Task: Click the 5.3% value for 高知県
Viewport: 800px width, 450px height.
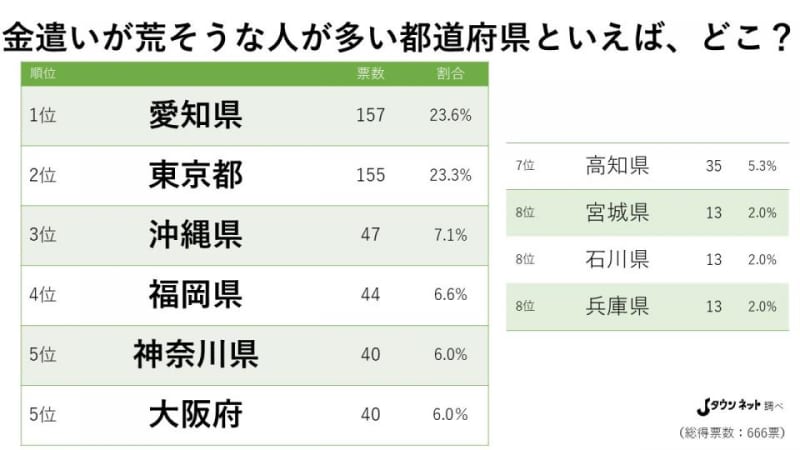Action: (x=762, y=166)
